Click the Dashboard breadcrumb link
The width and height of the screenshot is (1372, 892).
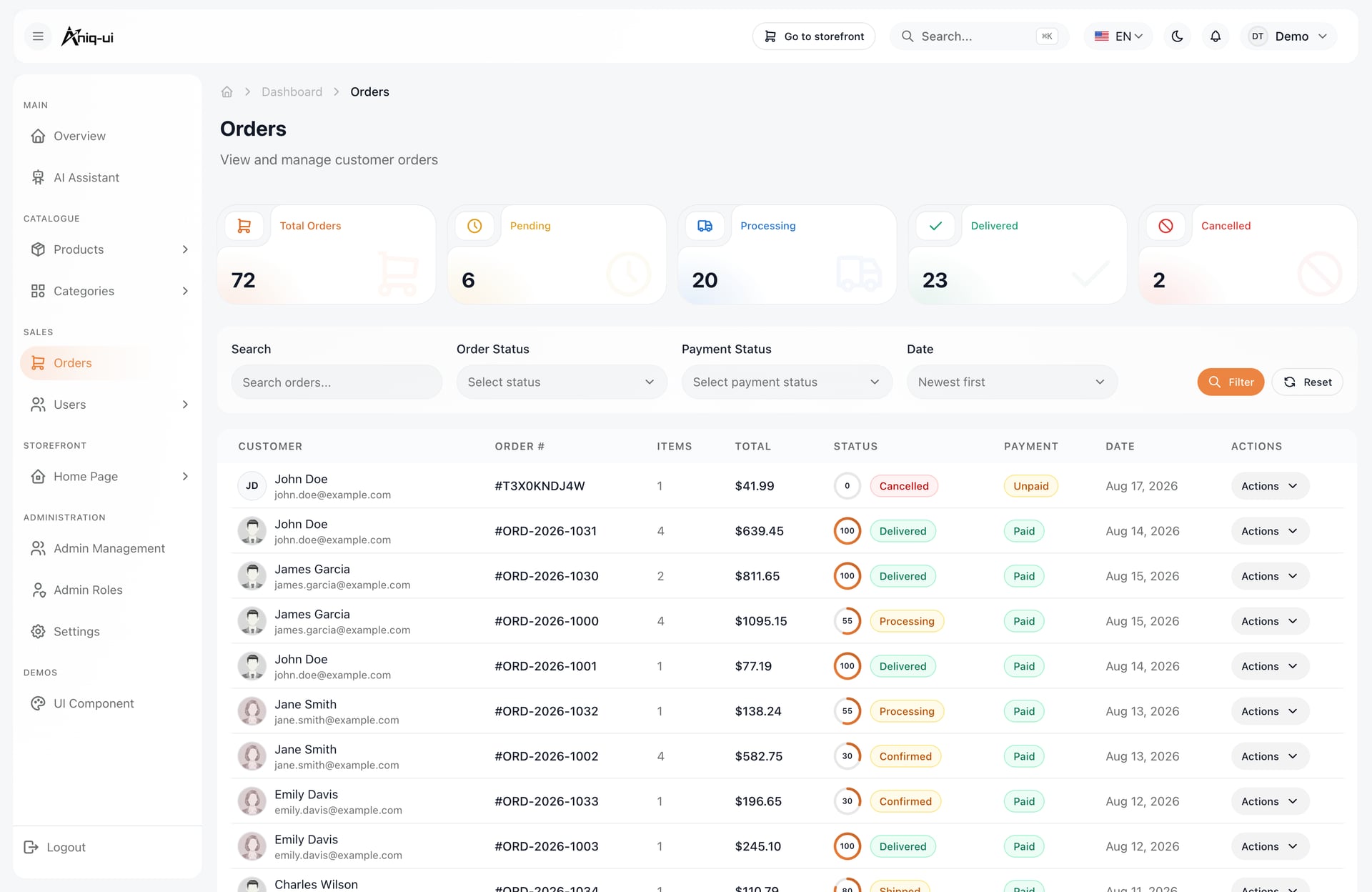(292, 92)
